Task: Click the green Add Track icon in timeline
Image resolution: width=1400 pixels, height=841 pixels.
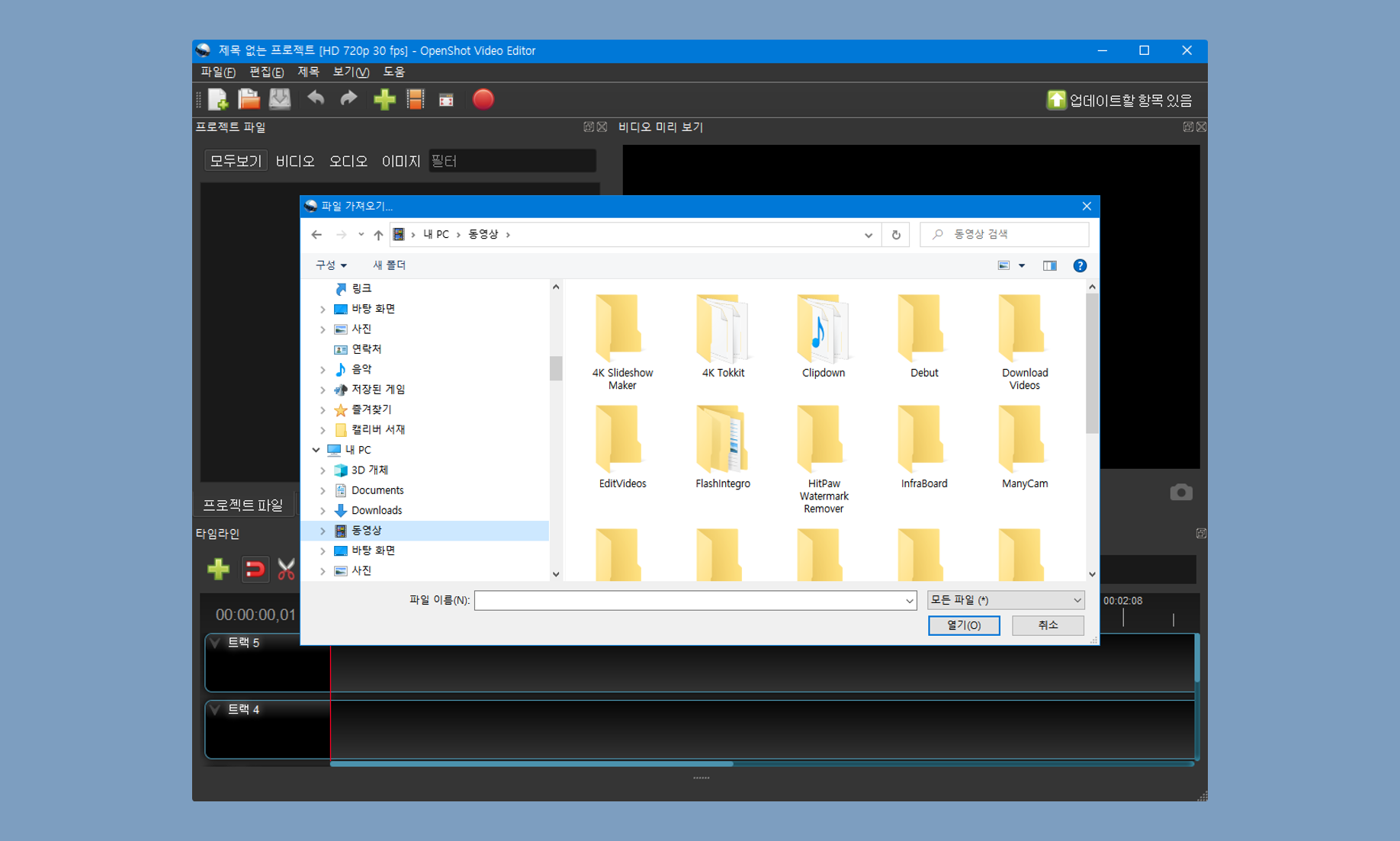Action: click(x=218, y=570)
